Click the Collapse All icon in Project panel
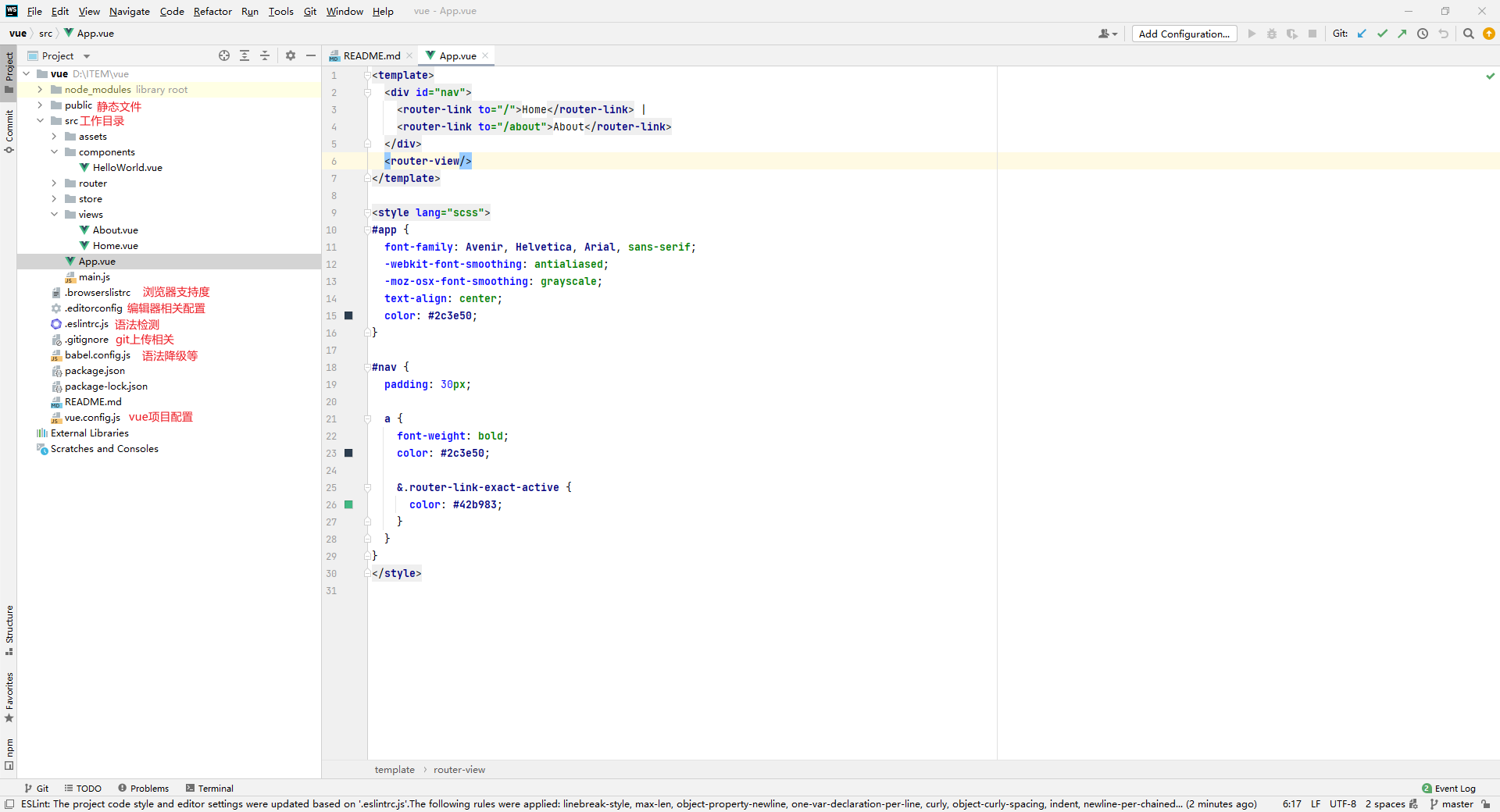Viewport: 1500px width, 812px height. coord(265,55)
